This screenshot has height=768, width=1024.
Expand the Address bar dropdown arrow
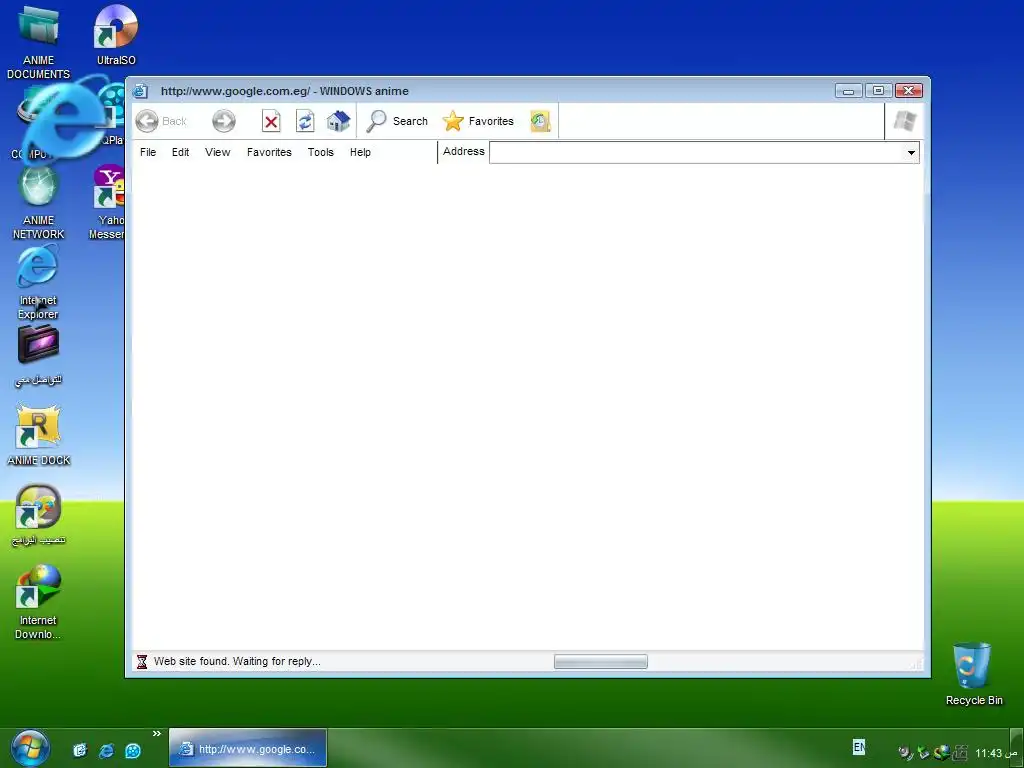(911, 153)
